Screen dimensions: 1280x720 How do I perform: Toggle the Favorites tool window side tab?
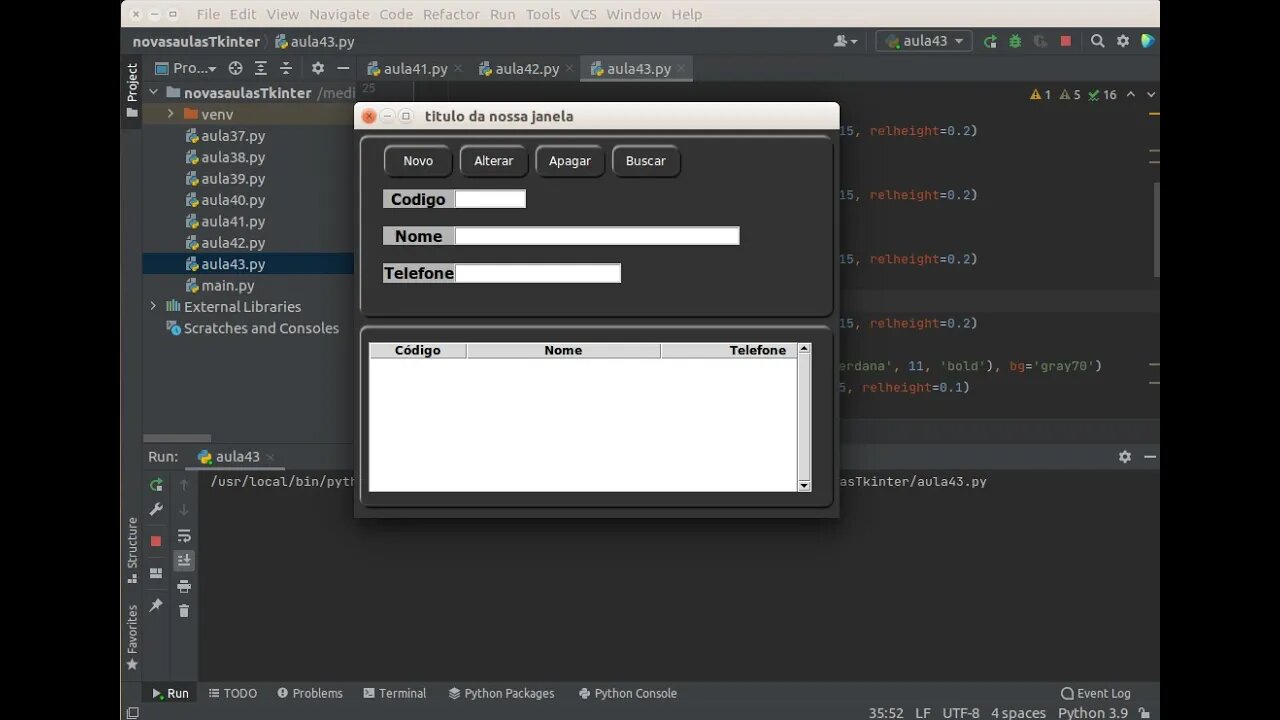pos(132,636)
